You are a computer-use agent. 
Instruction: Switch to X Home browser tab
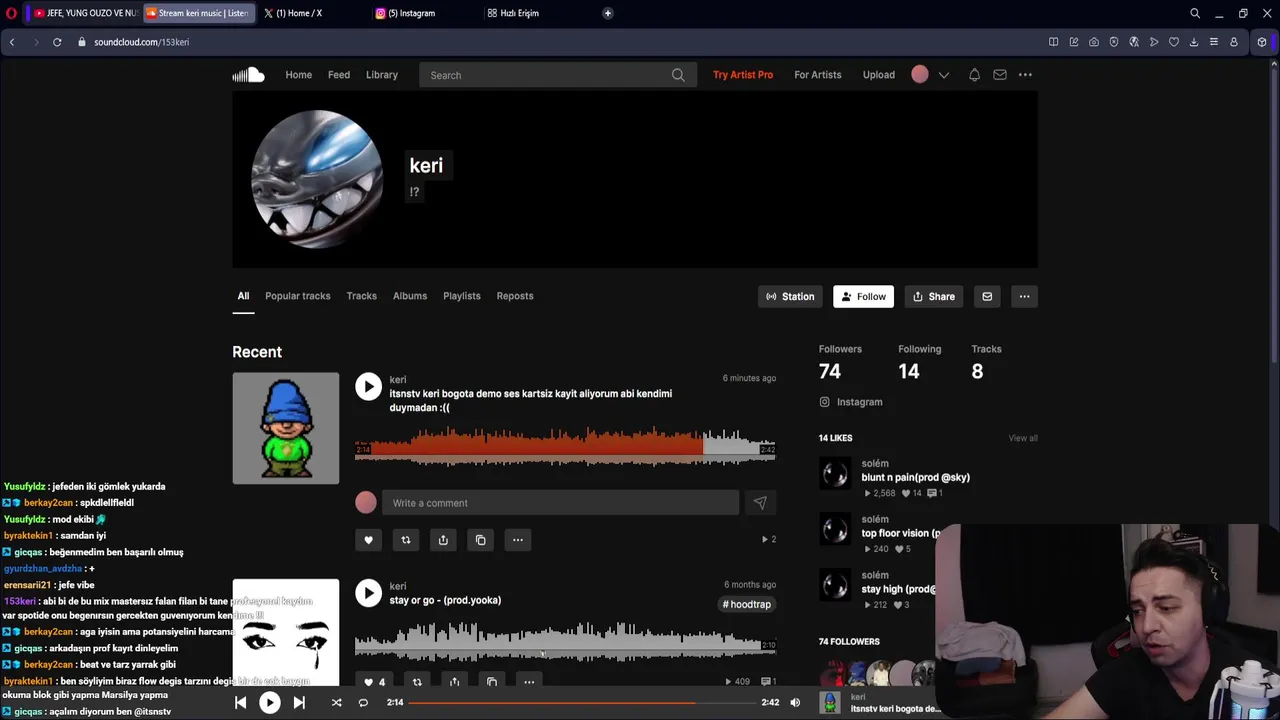[298, 13]
